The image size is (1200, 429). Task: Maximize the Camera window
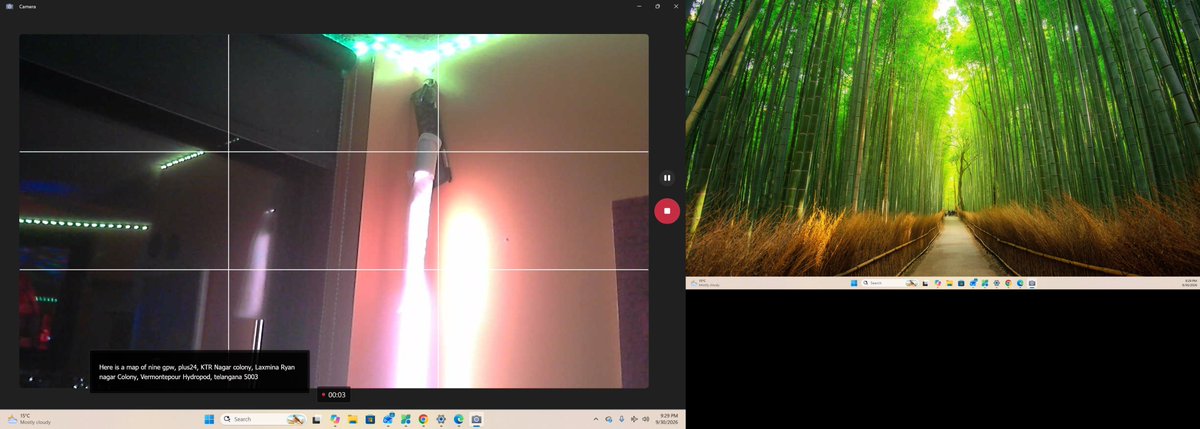tap(657, 6)
